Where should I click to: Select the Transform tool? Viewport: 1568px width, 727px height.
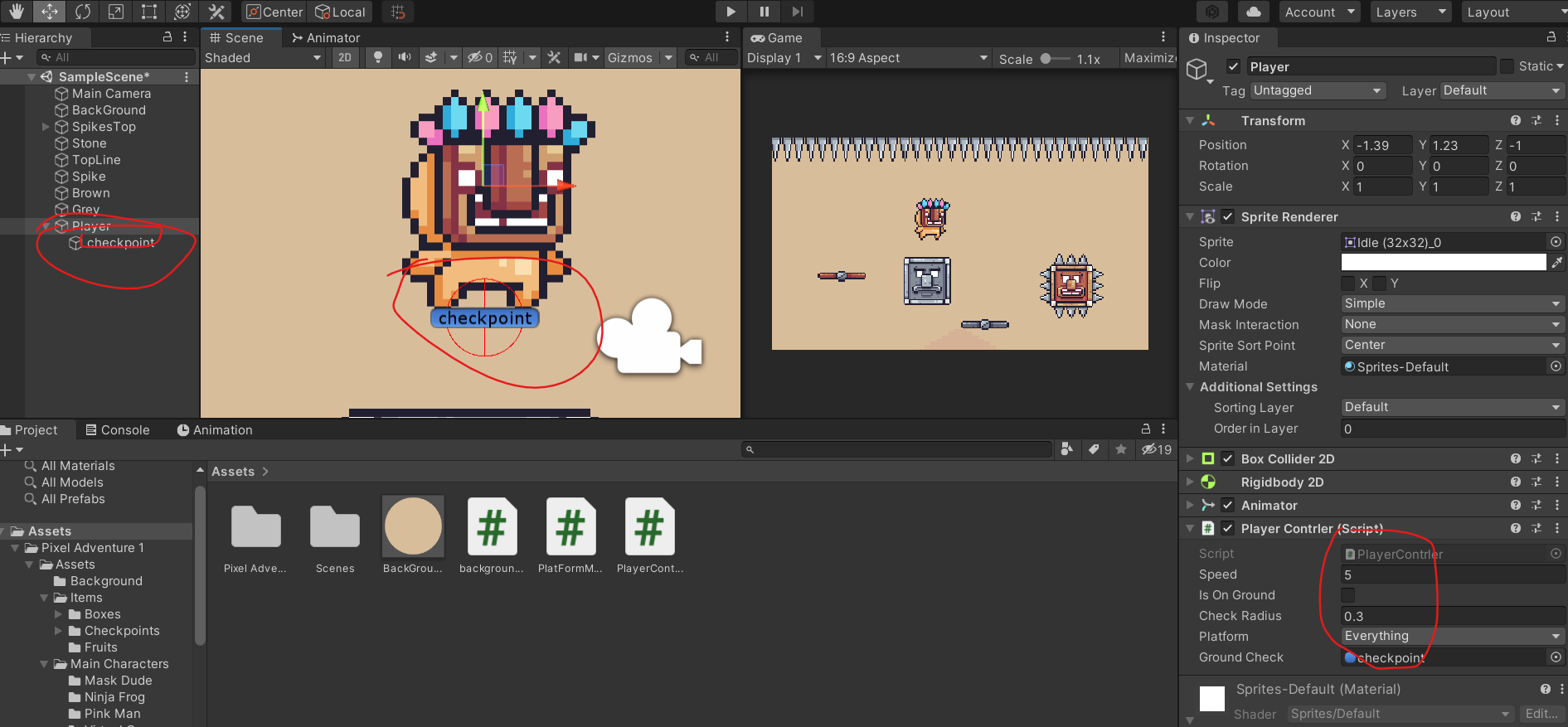click(182, 12)
